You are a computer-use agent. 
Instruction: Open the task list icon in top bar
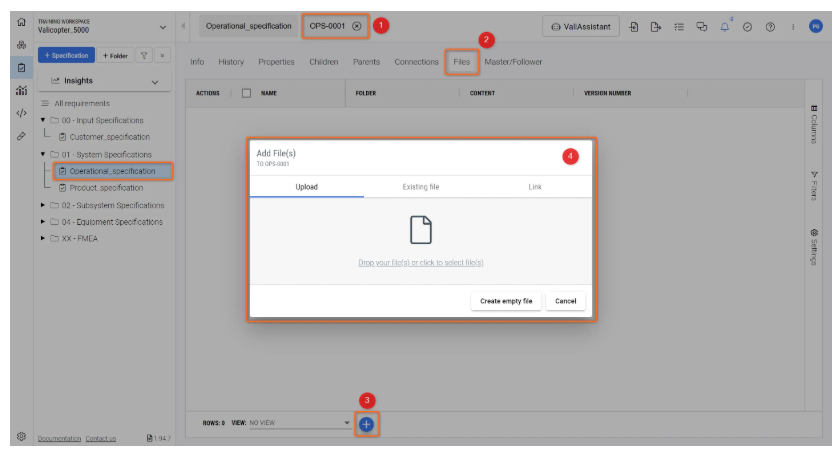[x=679, y=27]
